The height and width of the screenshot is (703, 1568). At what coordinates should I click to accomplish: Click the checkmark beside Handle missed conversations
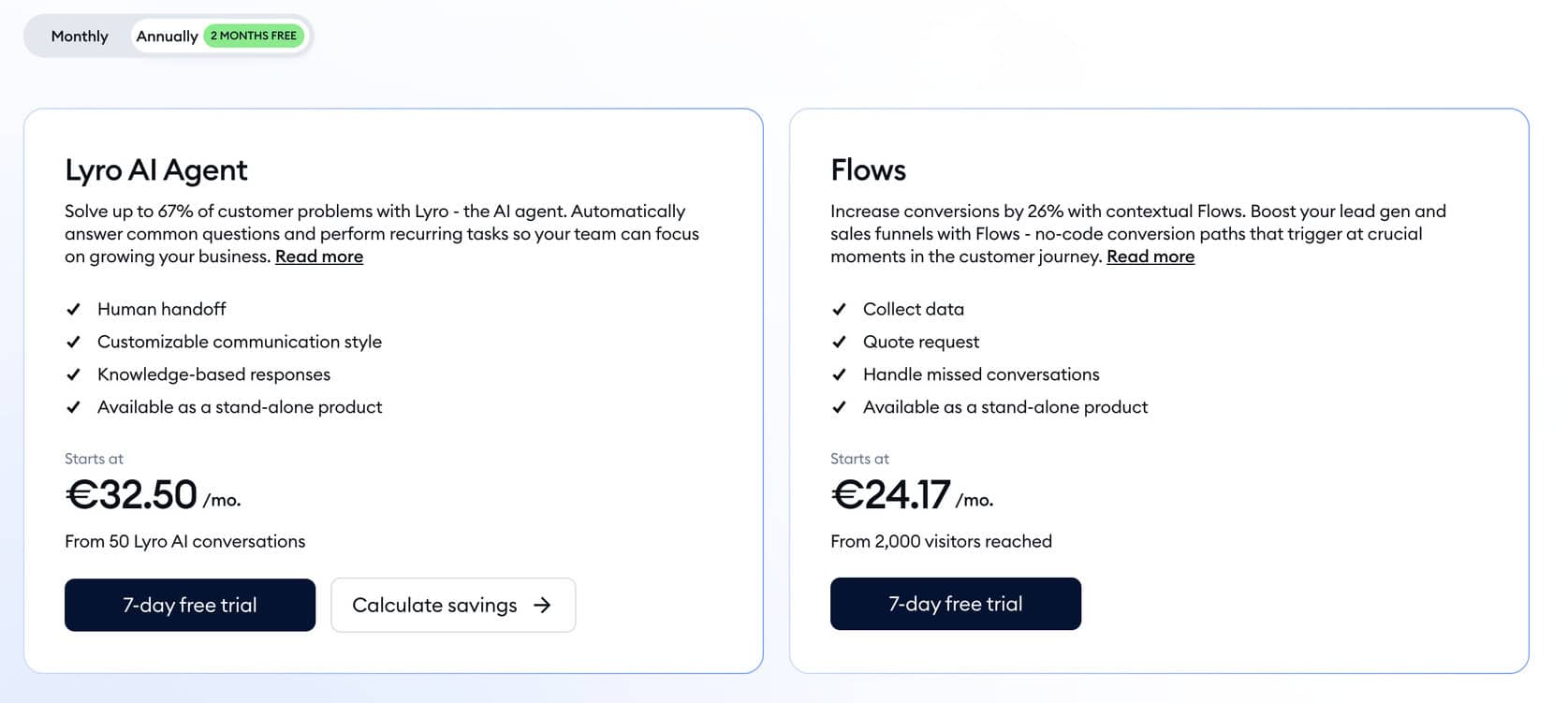[x=841, y=374]
